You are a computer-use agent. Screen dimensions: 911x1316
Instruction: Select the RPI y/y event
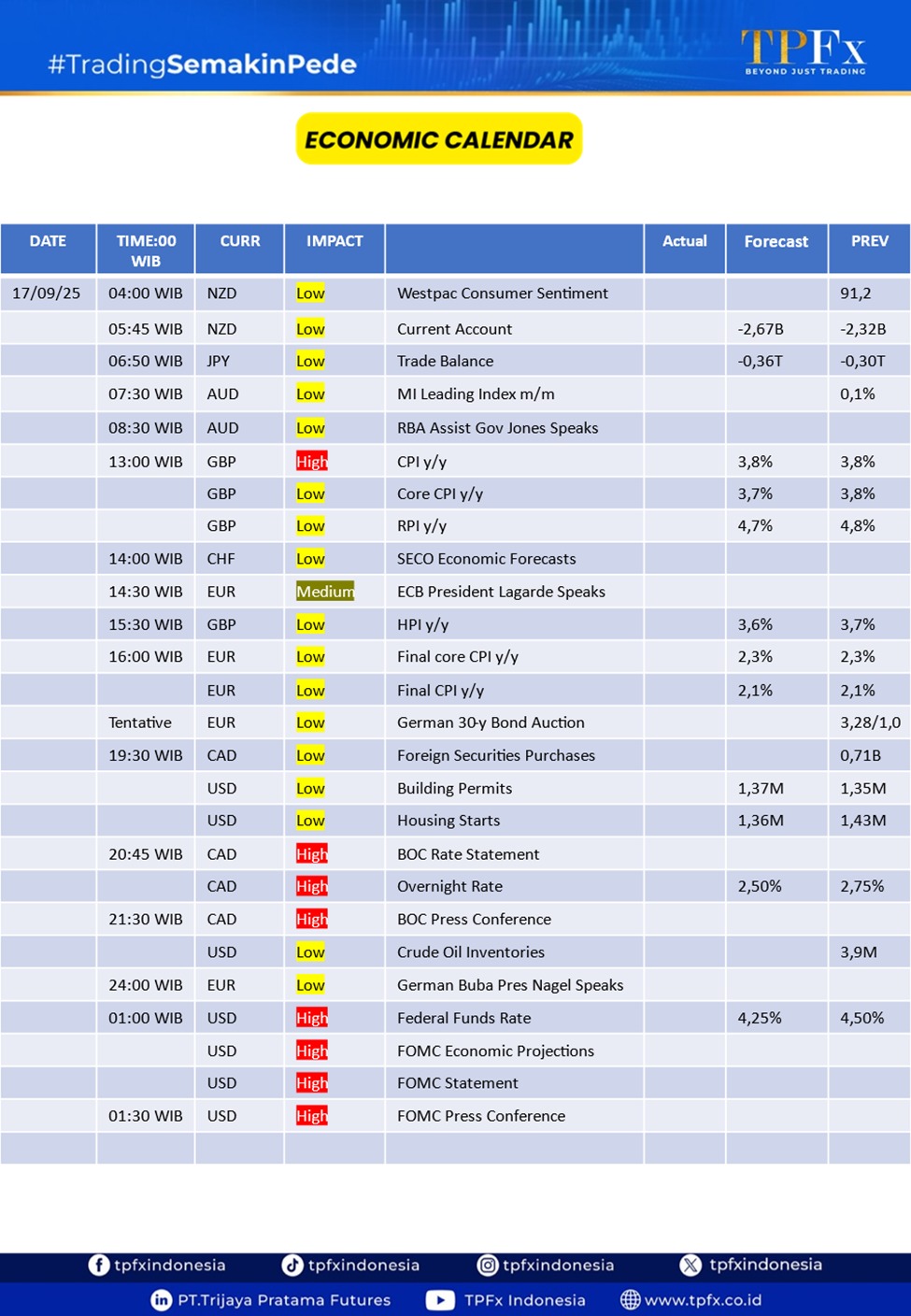click(421, 526)
